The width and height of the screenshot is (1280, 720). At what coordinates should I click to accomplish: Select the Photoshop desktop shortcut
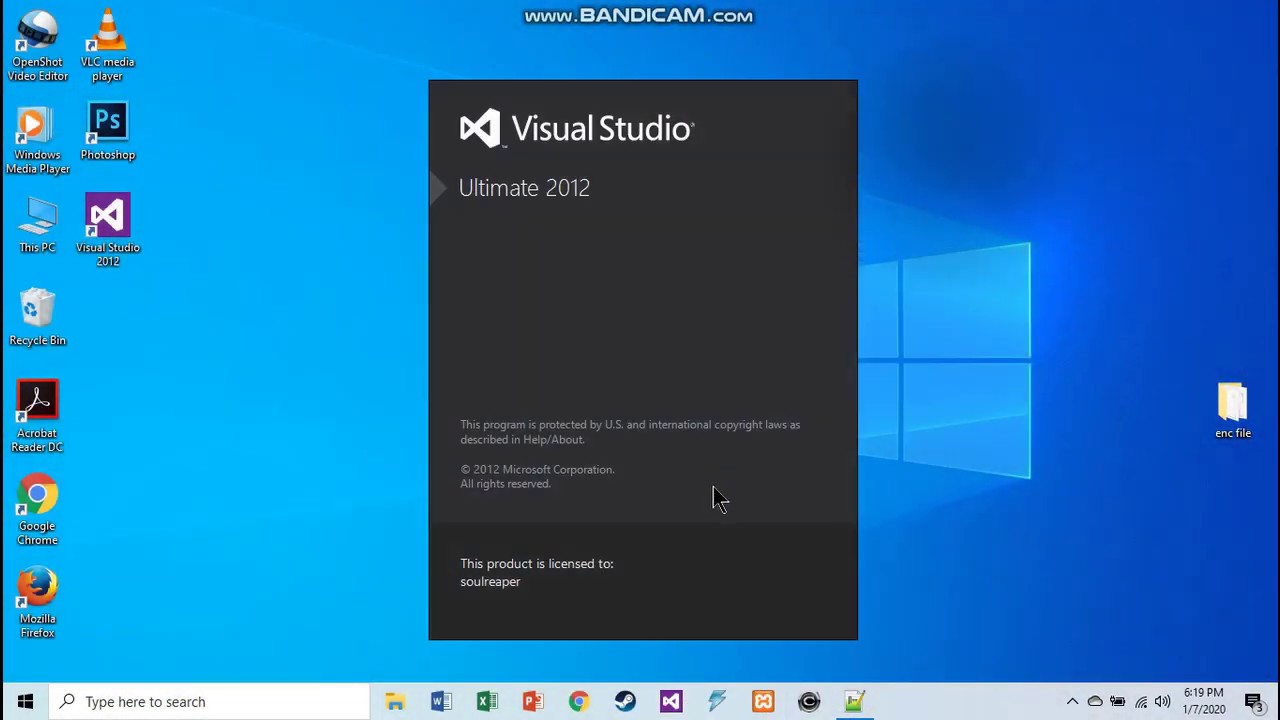pyautogui.click(x=108, y=132)
